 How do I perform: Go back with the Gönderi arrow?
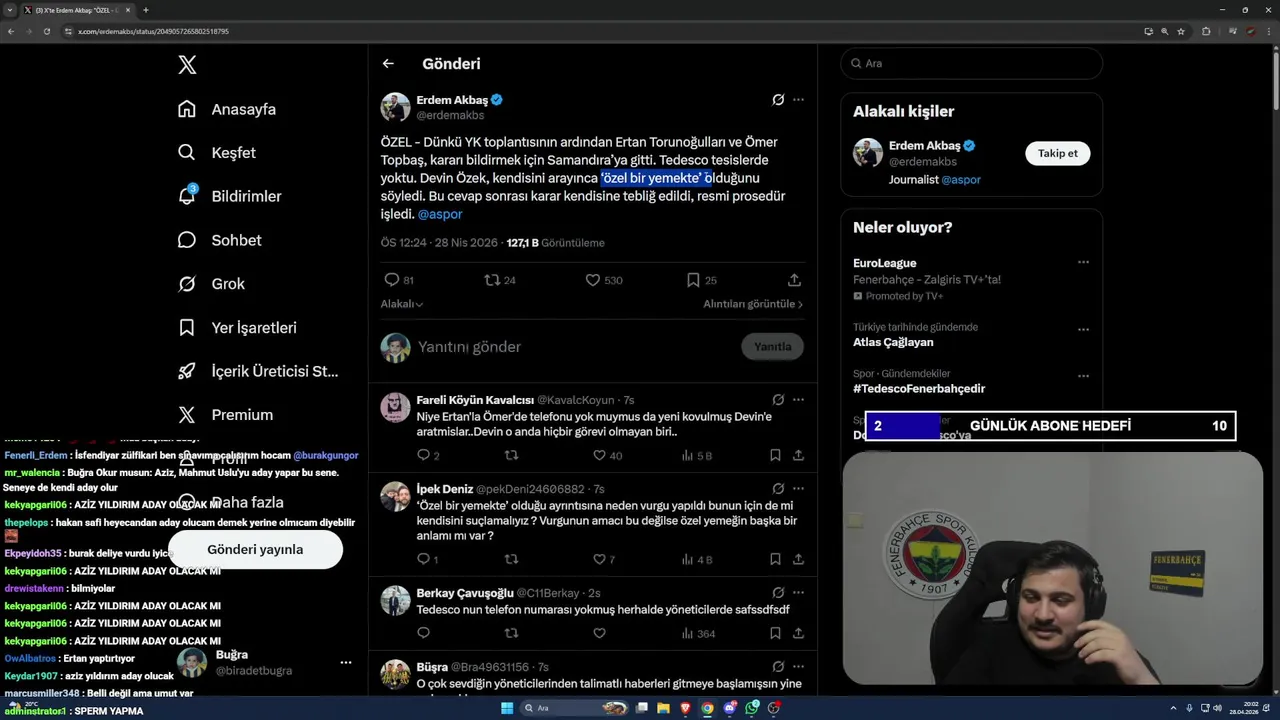388,64
